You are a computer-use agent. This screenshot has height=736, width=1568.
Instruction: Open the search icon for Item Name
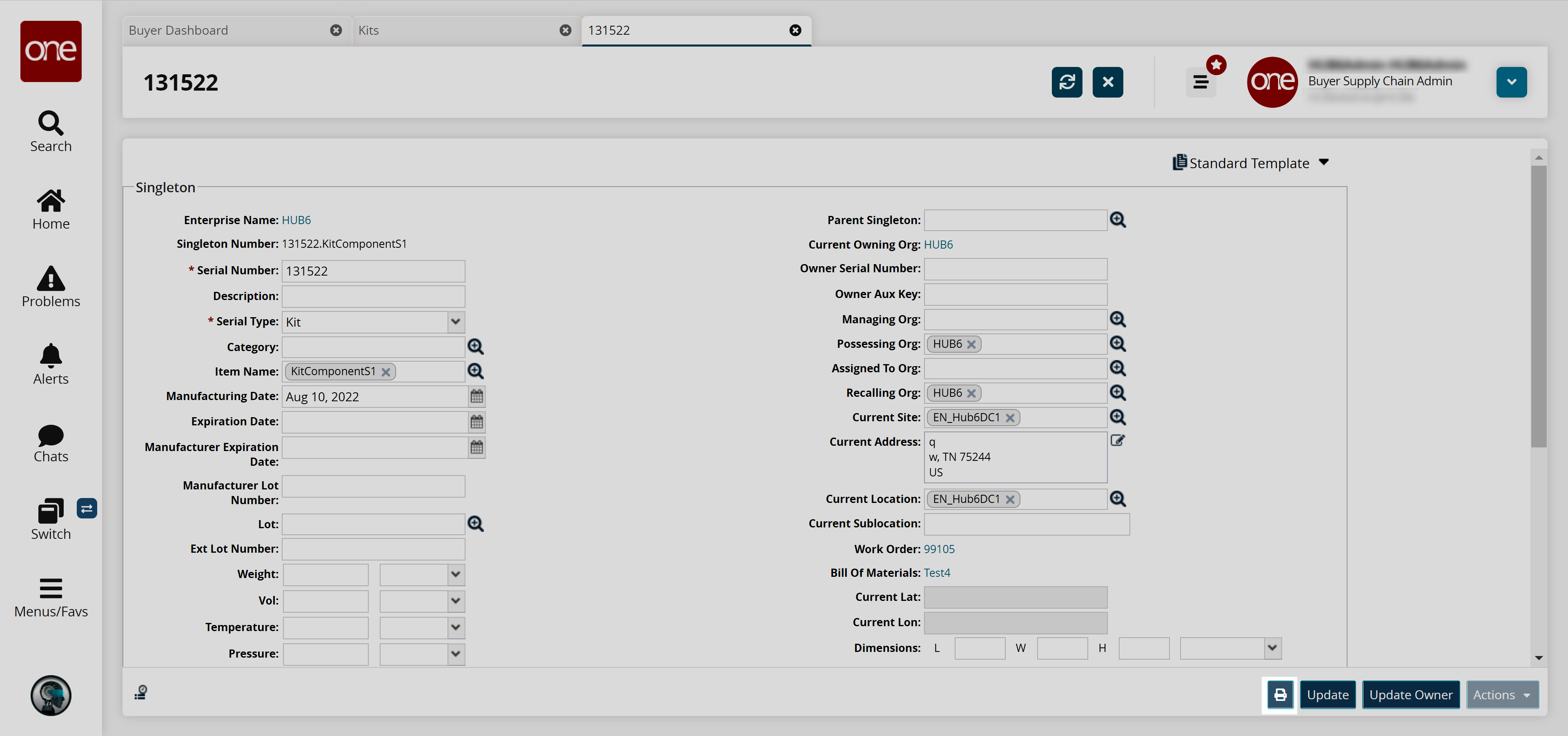point(476,371)
